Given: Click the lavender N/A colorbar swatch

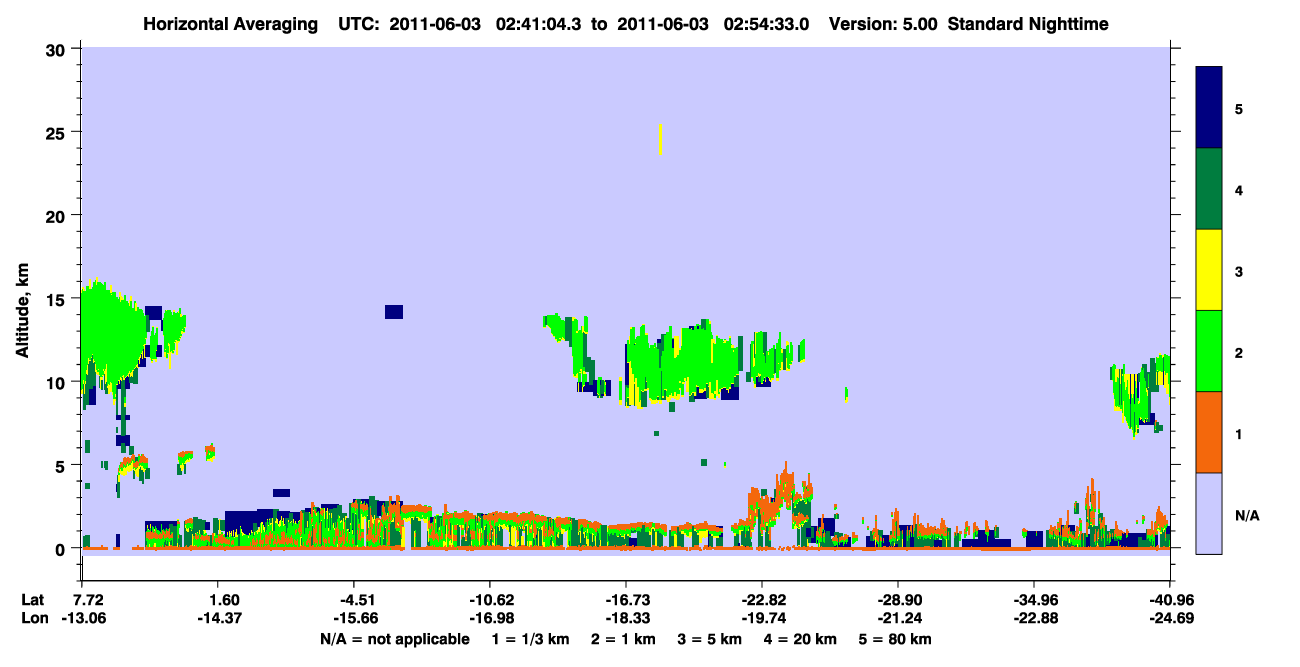Looking at the screenshot, I should [x=1209, y=512].
